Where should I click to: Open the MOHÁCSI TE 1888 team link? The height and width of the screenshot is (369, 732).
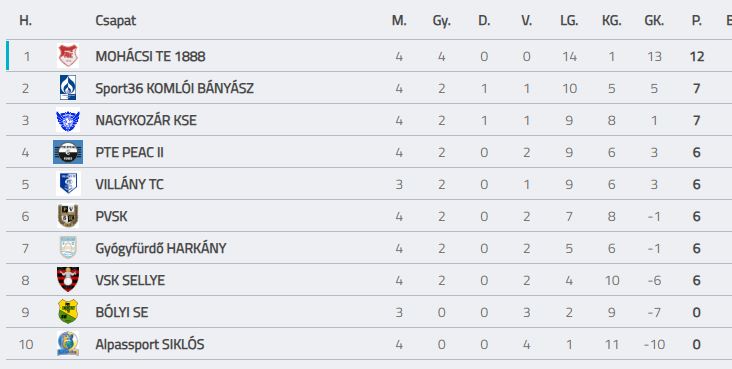click(x=150, y=57)
